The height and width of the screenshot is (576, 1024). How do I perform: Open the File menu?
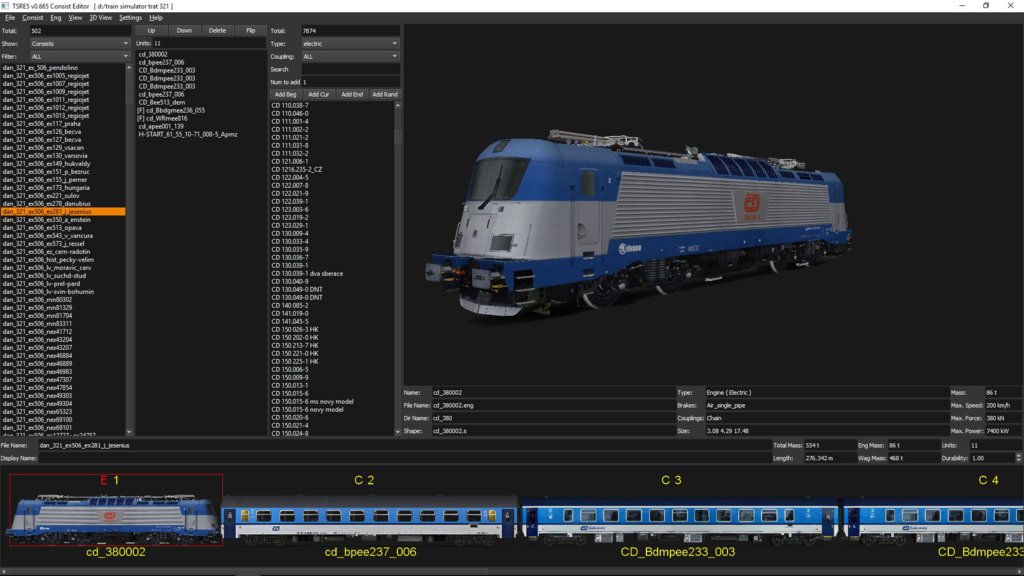pyautogui.click(x=10, y=17)
